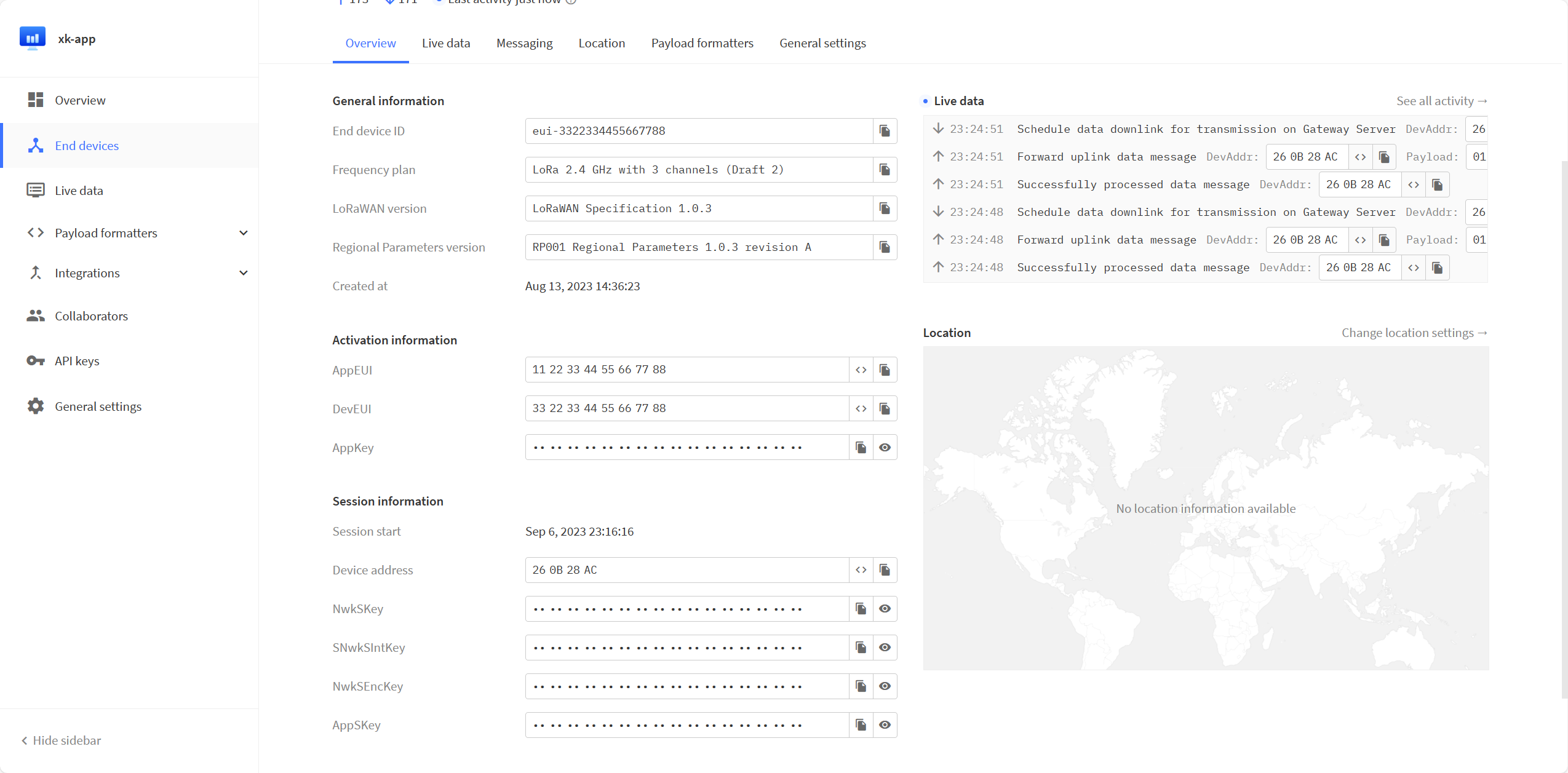The image size is (1568, 773).
Task: Show the NwkSKey value
Action: click(885, 609)
